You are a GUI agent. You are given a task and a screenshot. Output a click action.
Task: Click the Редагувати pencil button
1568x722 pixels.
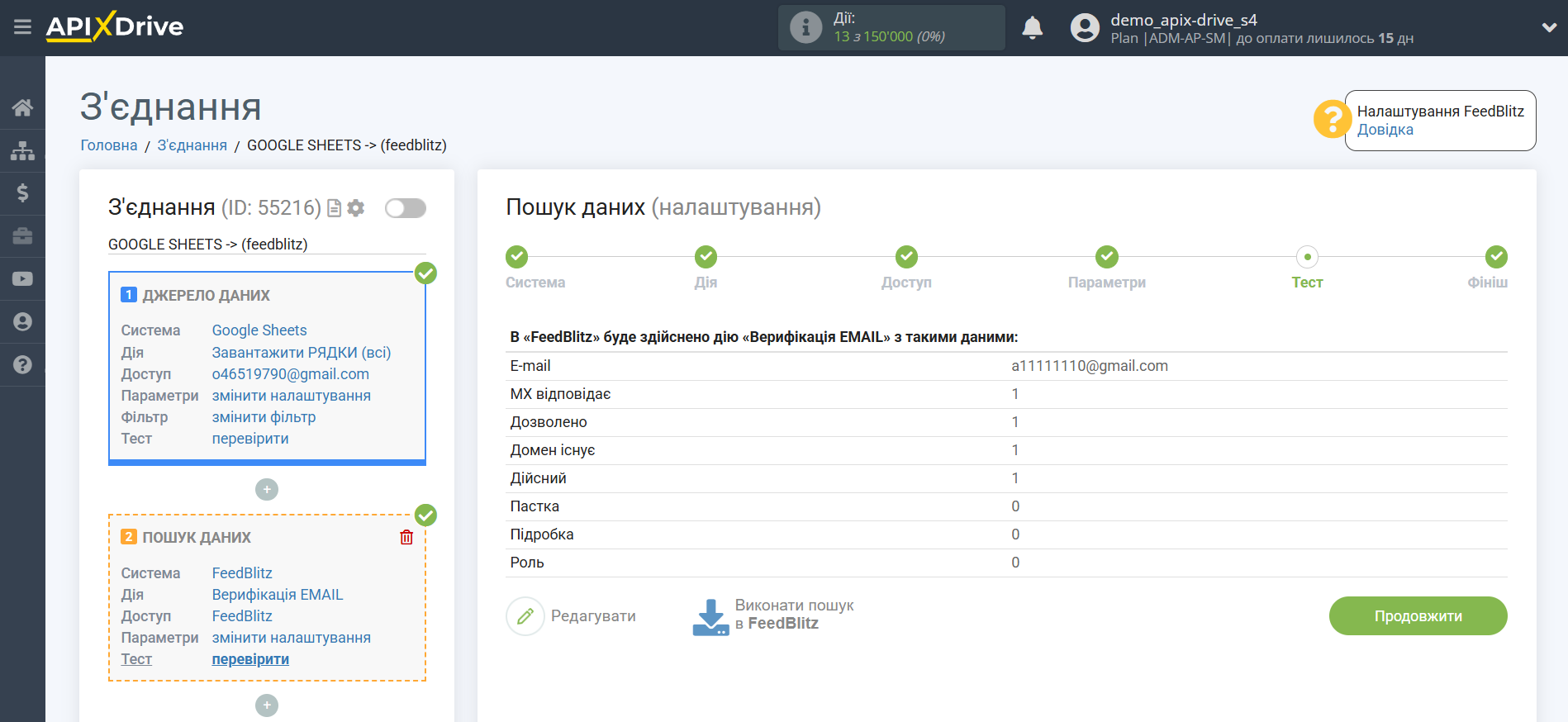(571, 616)
